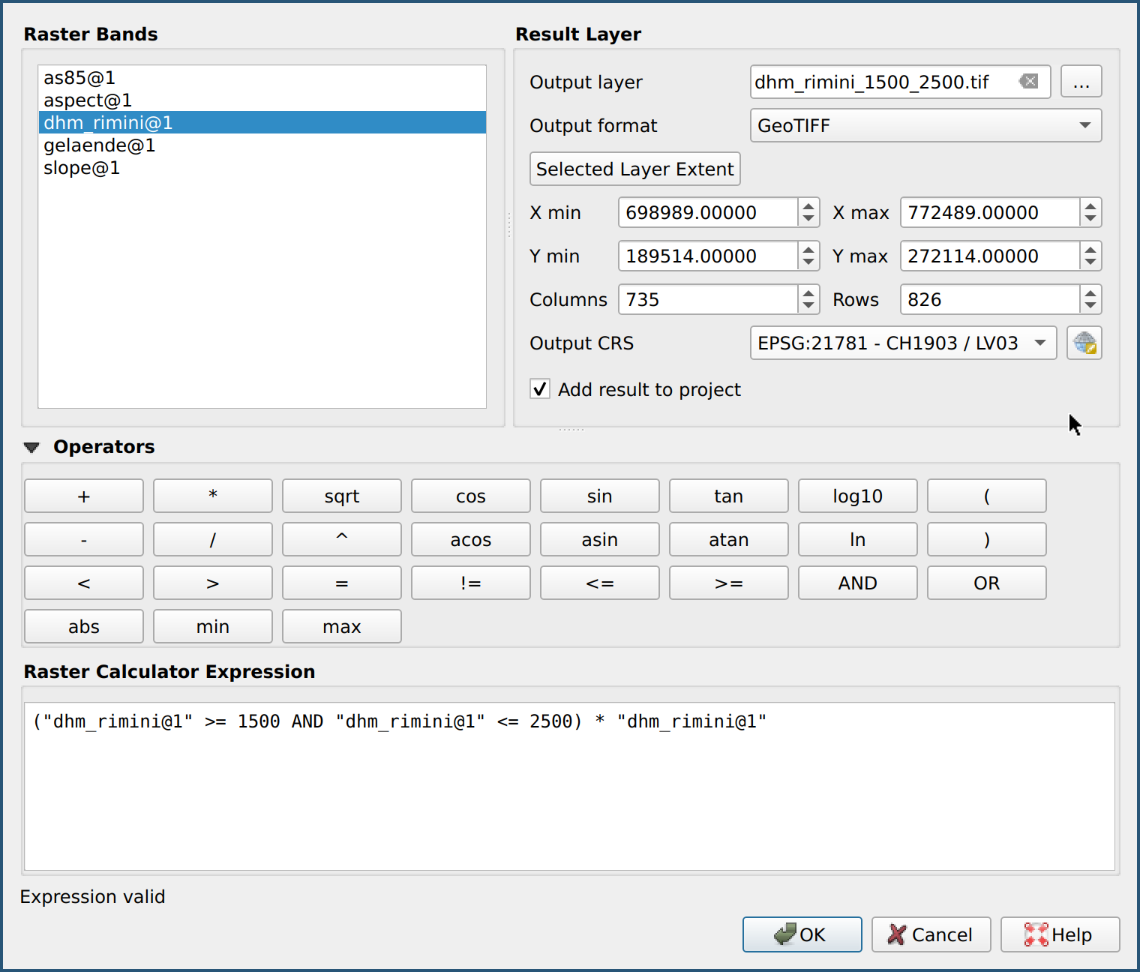Increment X min using the up arrow
Image resolution: width=1140 pixels, height=972 pixels.
[x=807, y=206]
